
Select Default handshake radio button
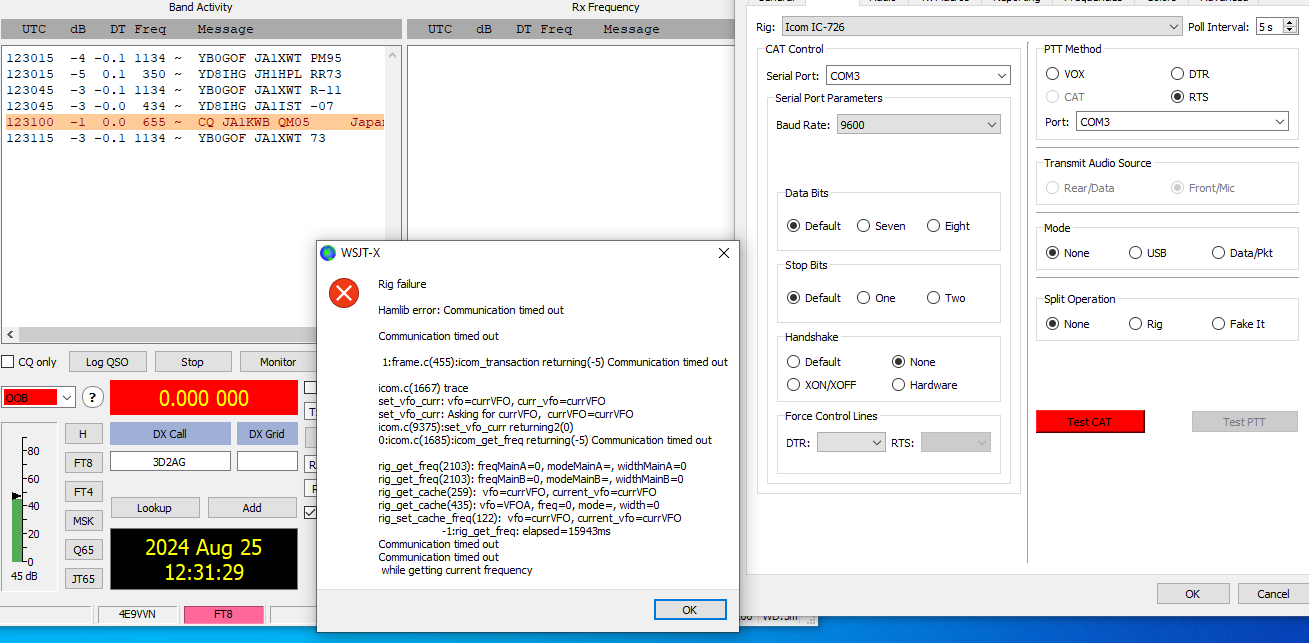(794, 362)
